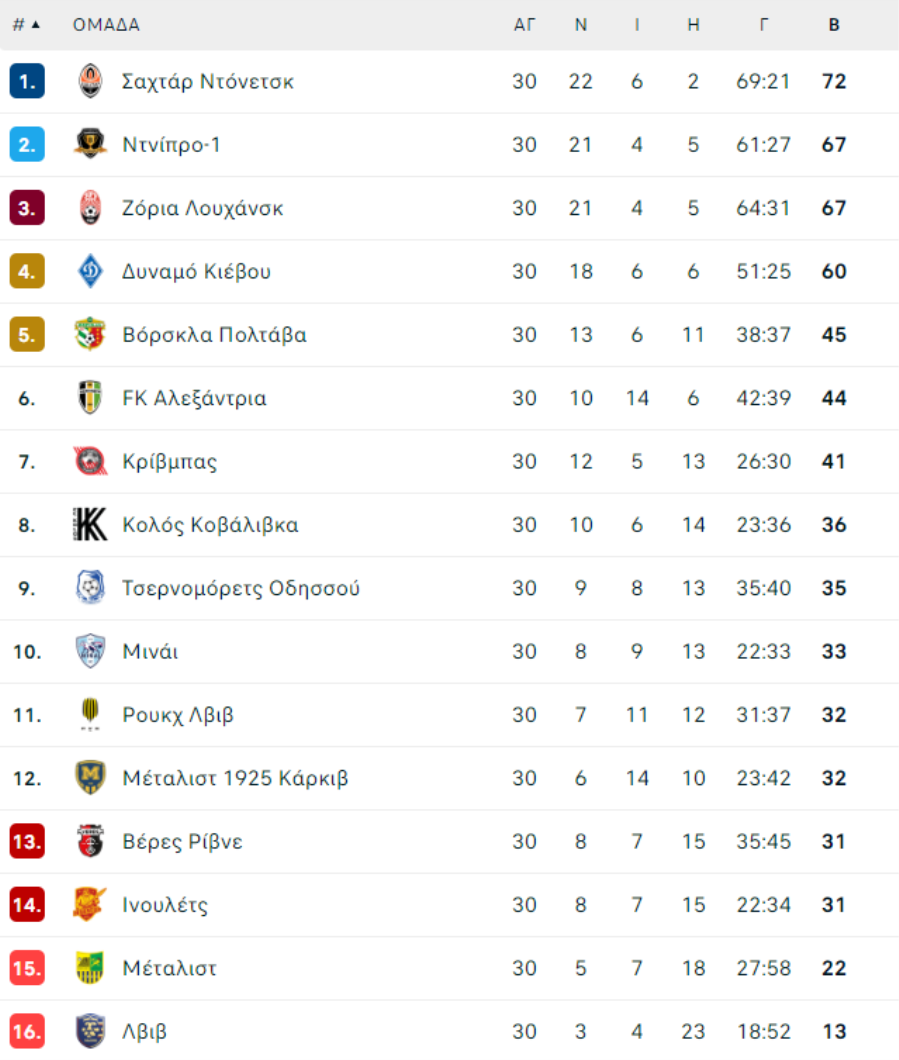This screenshot has height=1060, width=899.
Task: Click the Ζόρια Λουχάνσκ club crest
Action: click(90, 208)
